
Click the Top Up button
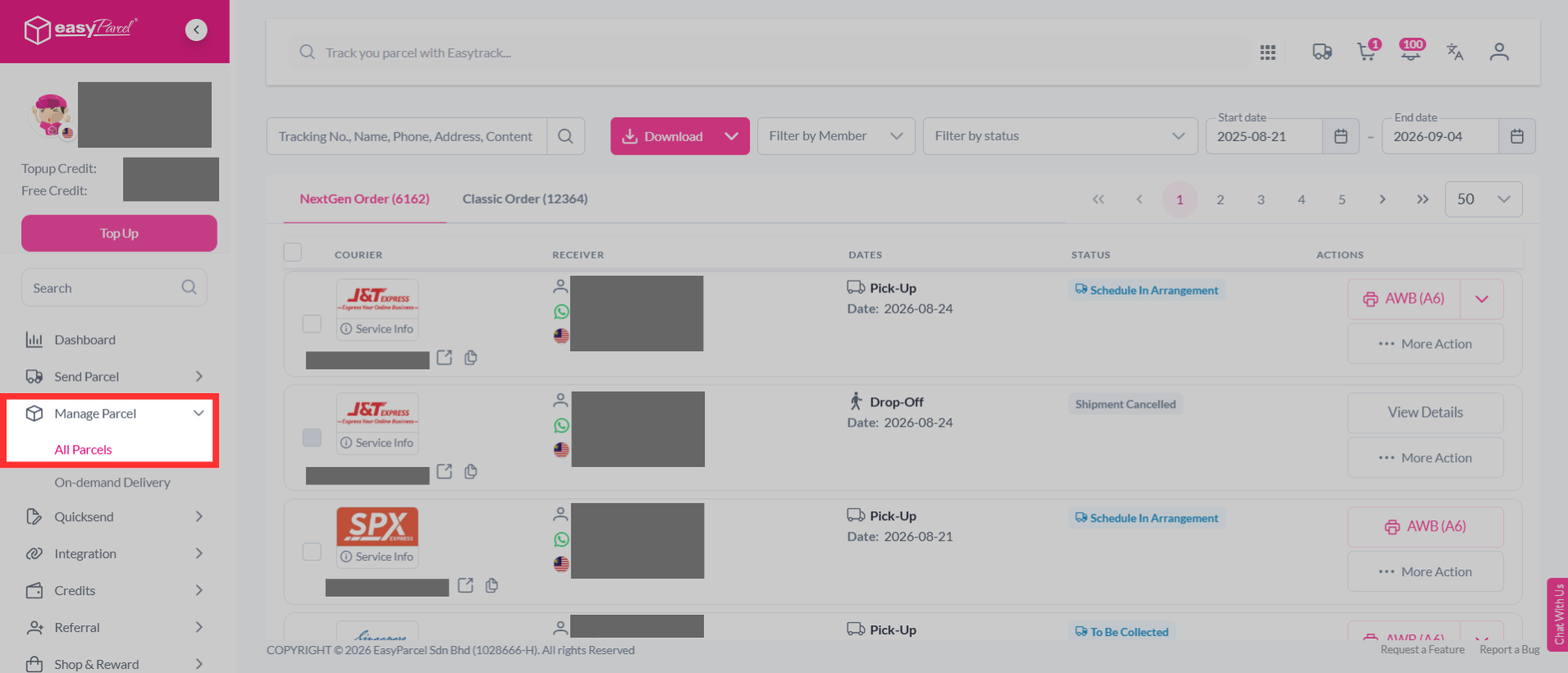coord(119,233)
